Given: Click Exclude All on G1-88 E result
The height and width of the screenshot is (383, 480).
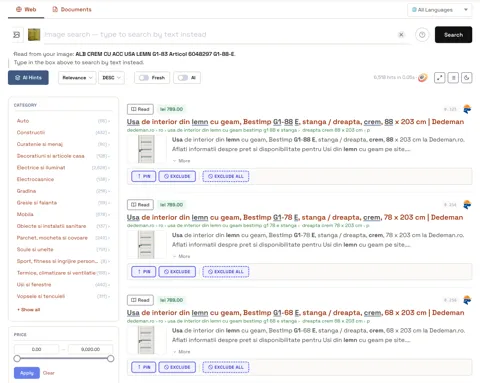Looking at the screenshot, I should (x=226, y=176).
